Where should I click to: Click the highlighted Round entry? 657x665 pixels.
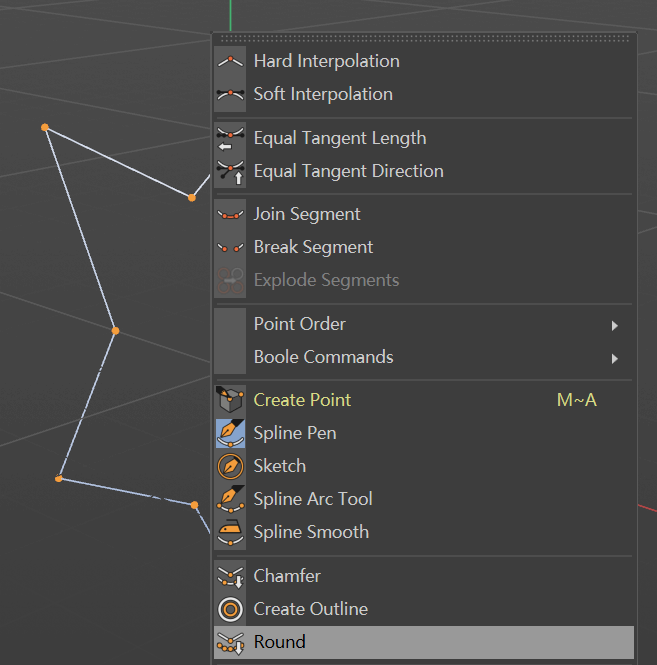424,642
